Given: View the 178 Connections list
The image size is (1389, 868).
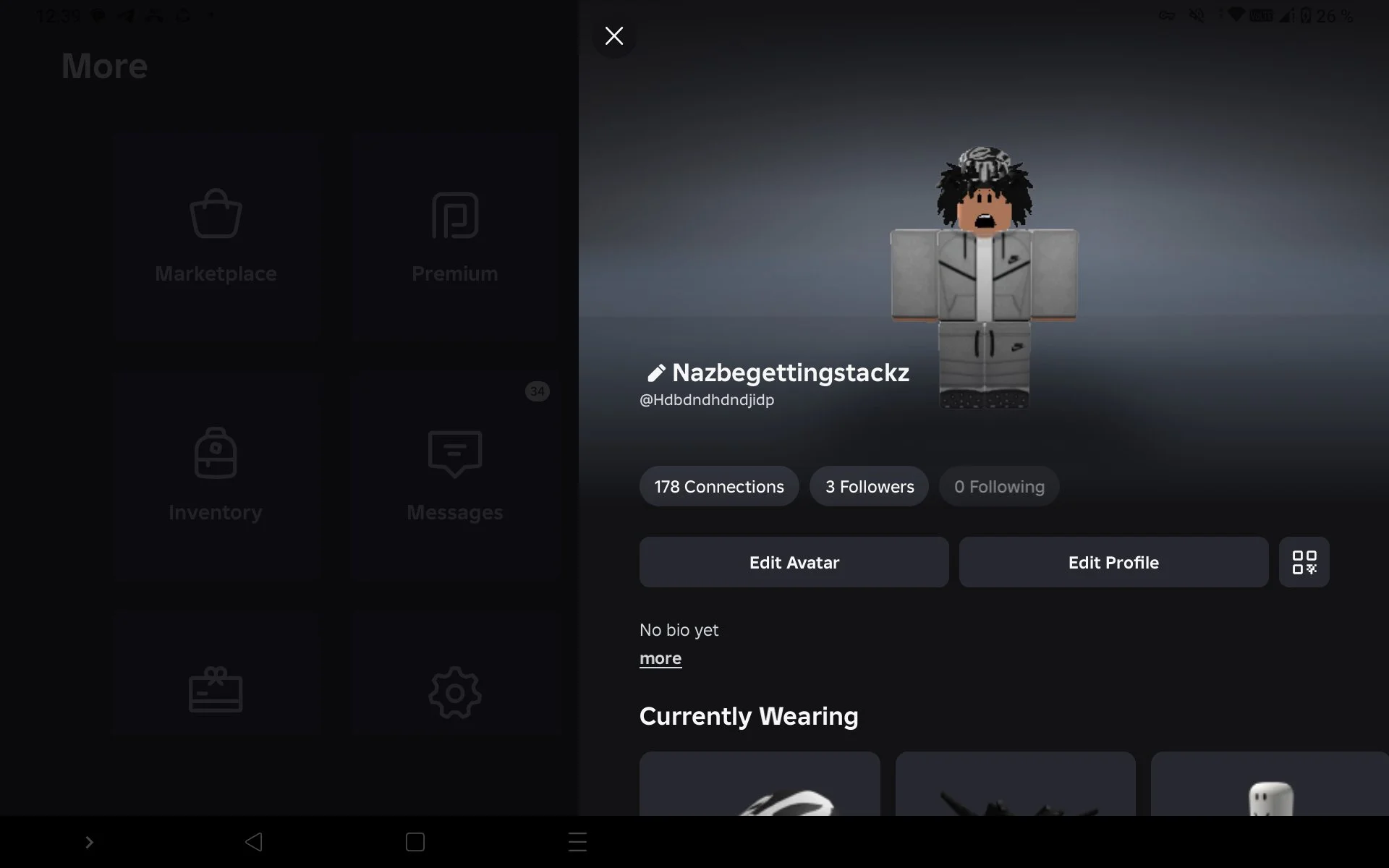Looking at the screenshot, I should pyautogui.click(x=719, y=486).
